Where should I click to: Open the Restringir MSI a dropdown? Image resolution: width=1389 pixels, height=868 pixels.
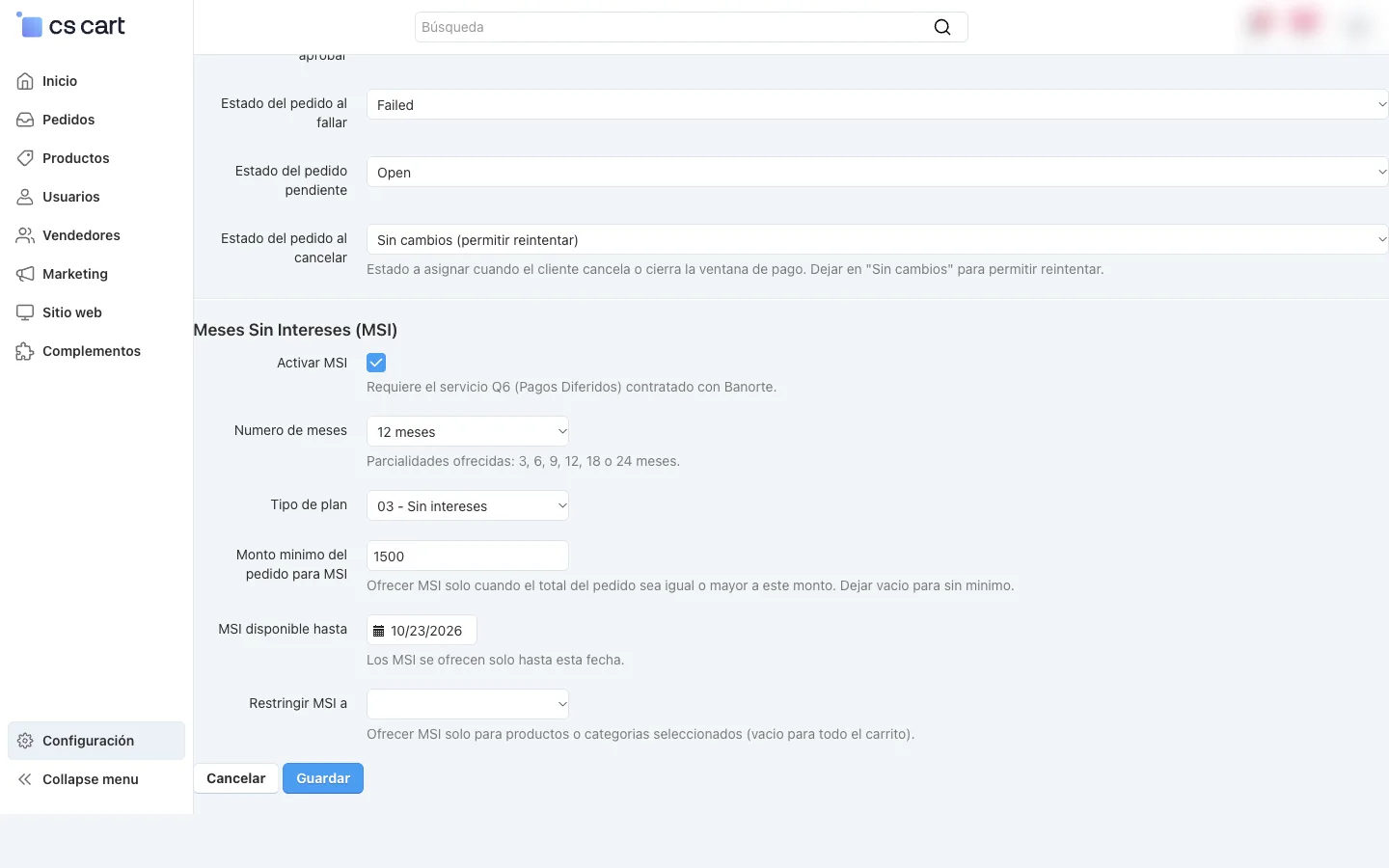pos(468,704)
